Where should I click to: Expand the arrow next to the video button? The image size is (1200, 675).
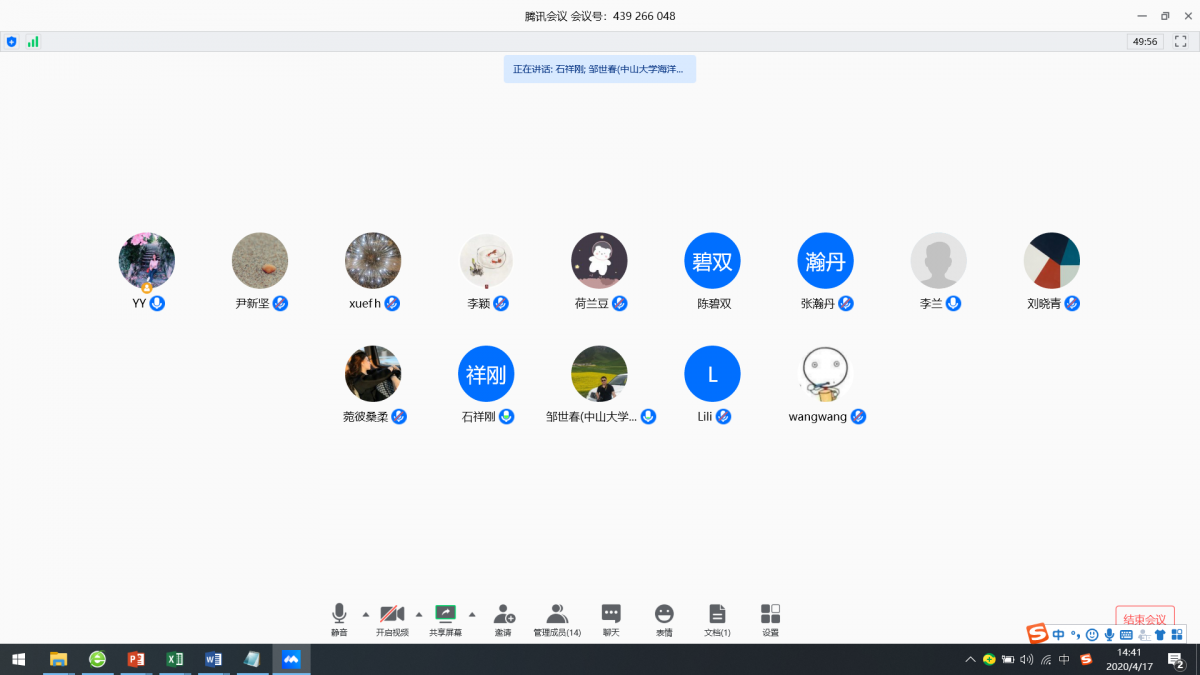(x=419, y=614)
